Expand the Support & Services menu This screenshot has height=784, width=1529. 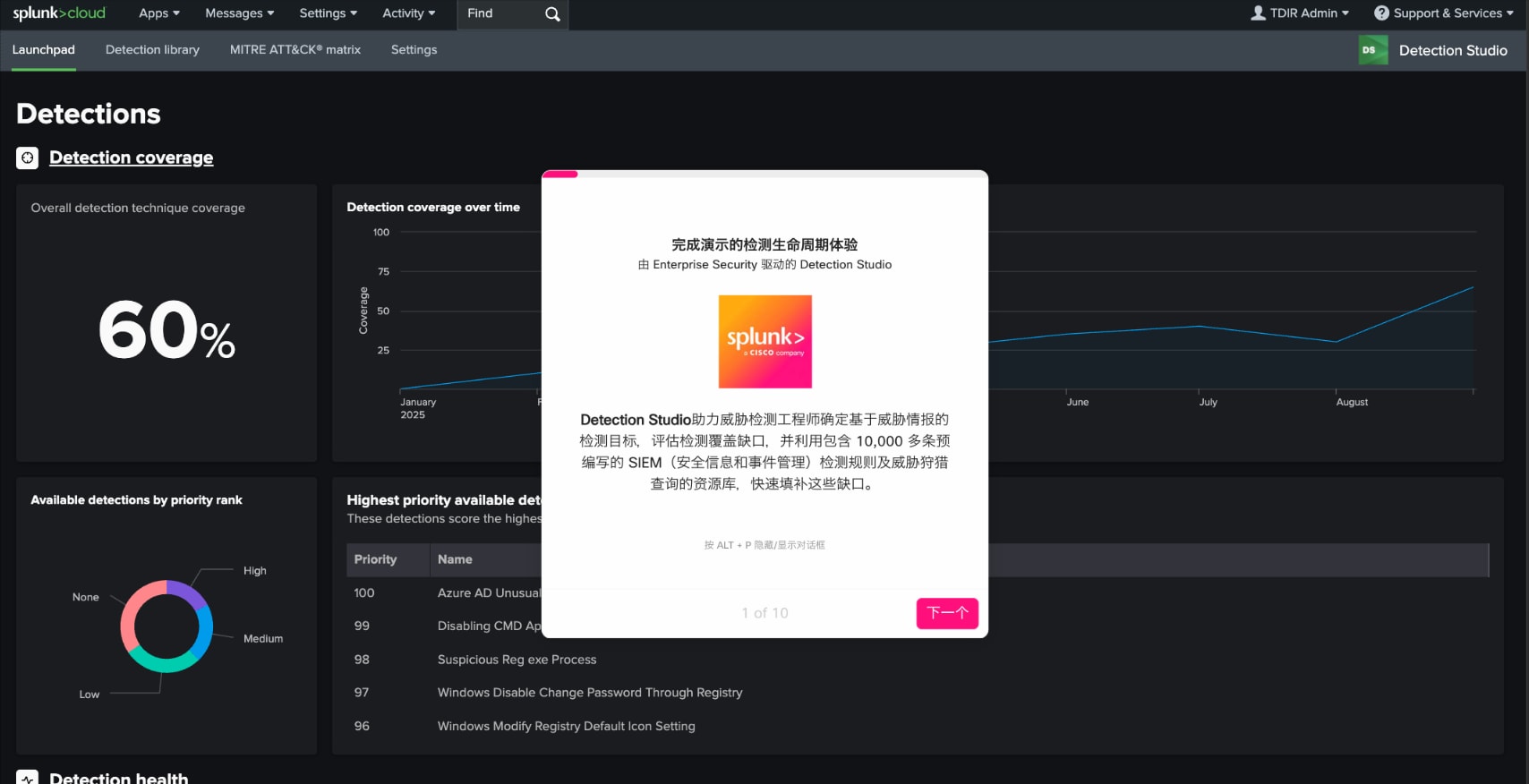[x=1444, y=13]
